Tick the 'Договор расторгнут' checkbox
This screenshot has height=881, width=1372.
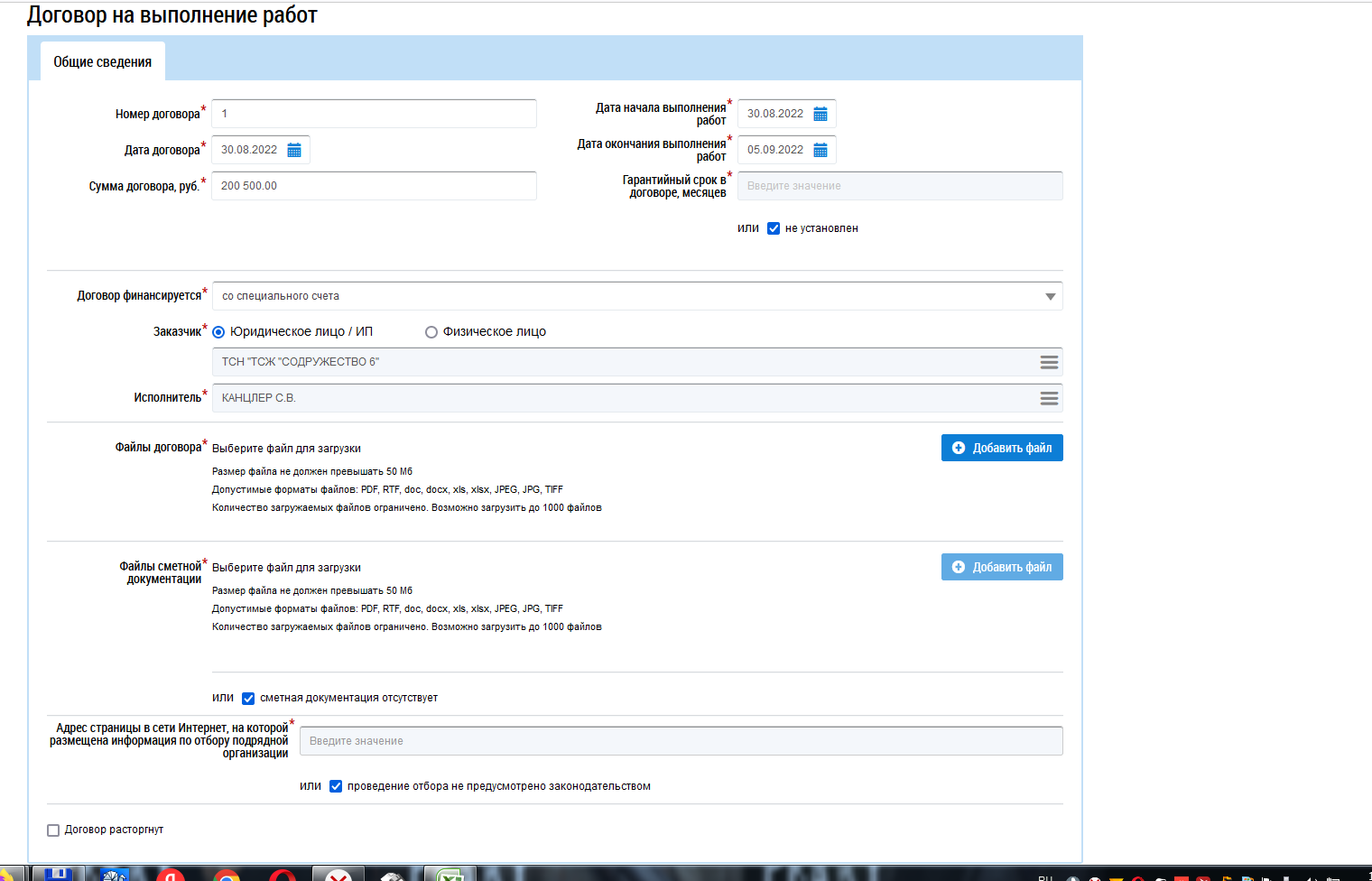[53, 830]
